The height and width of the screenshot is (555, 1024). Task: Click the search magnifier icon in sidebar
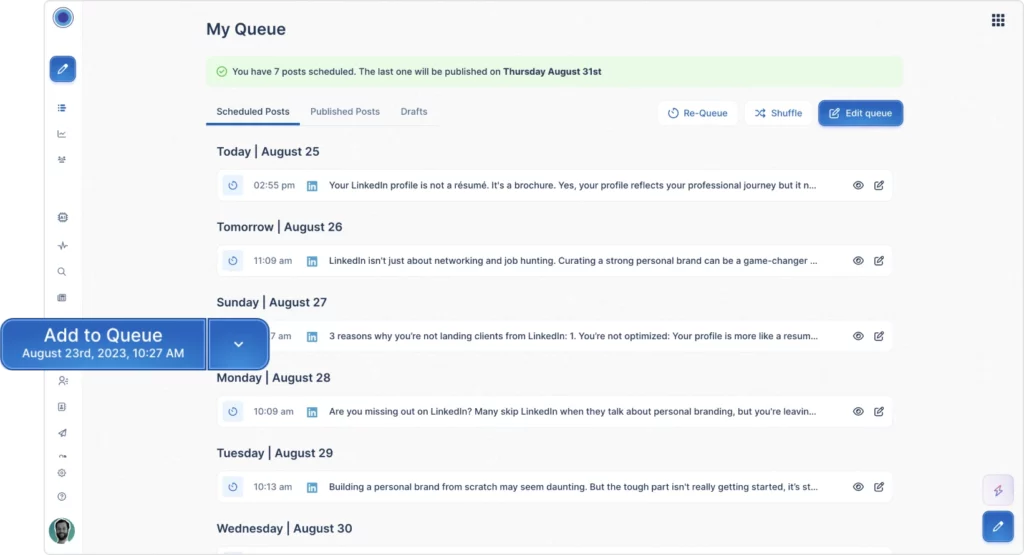point(62,272)
